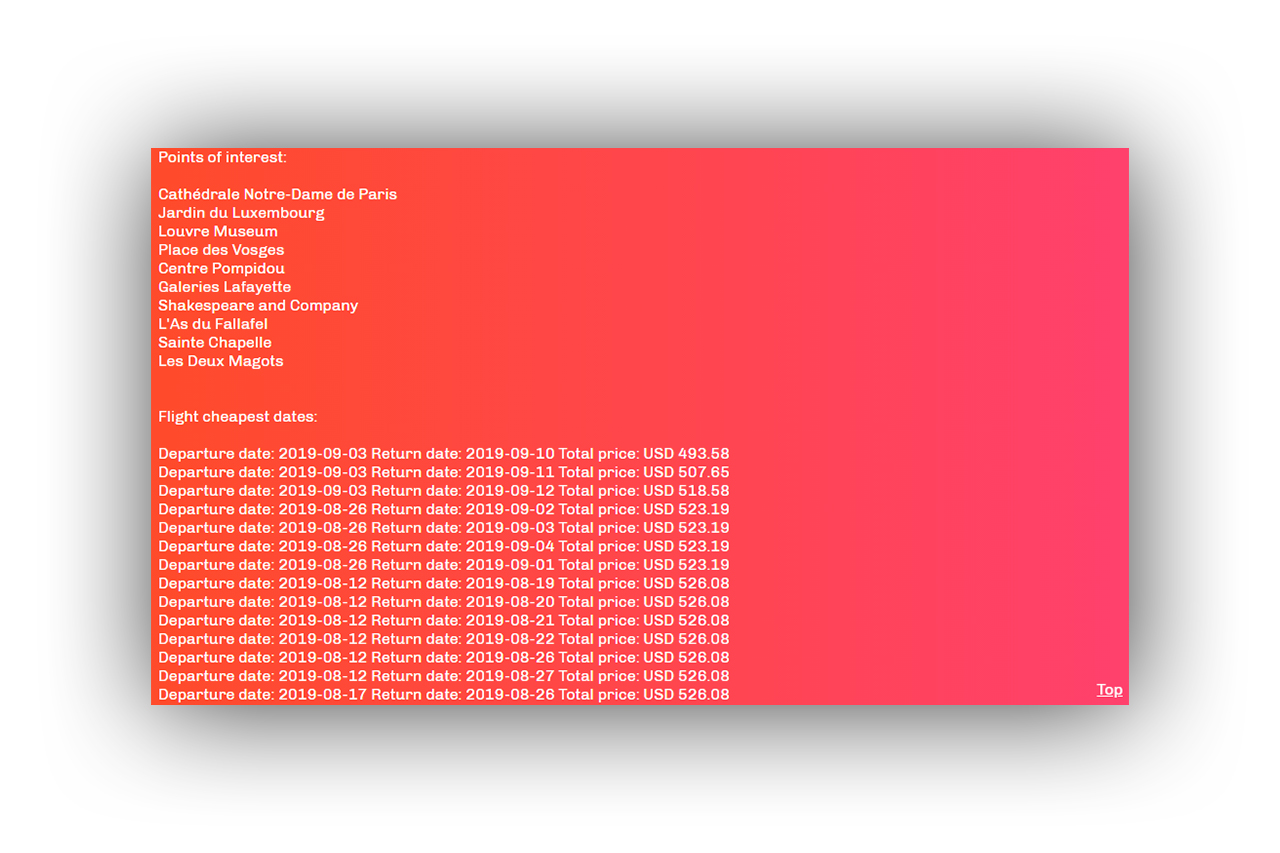
Task: Select the 'Flight cheapest dates:' heading
Action: pos(238,416)
